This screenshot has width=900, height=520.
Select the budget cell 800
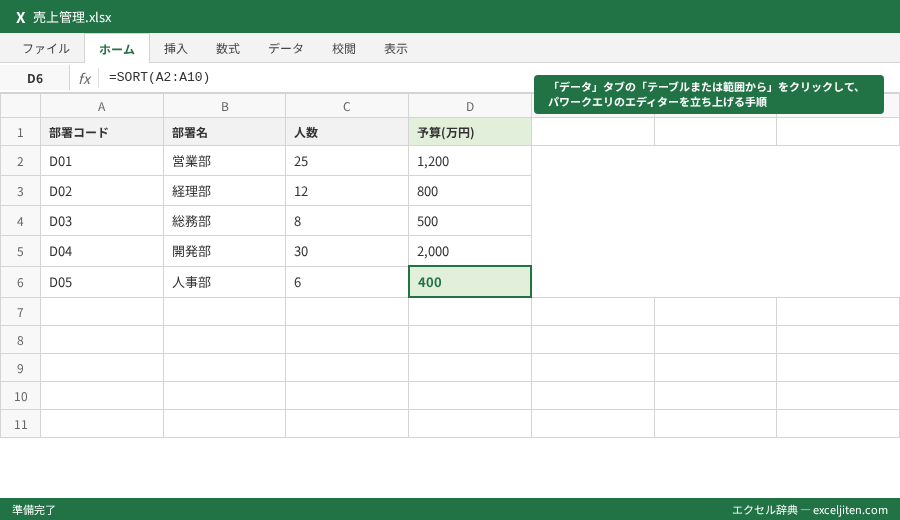(470, 191)
